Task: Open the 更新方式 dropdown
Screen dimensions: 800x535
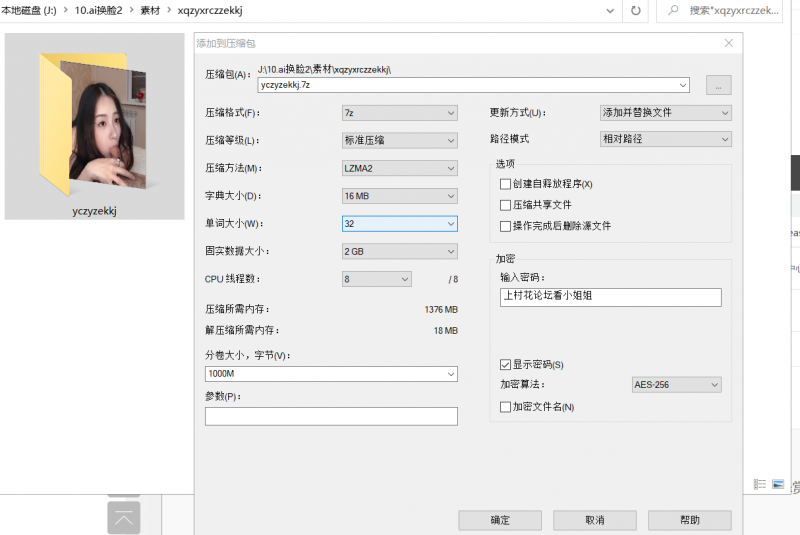Action: [x=665, y=113]
